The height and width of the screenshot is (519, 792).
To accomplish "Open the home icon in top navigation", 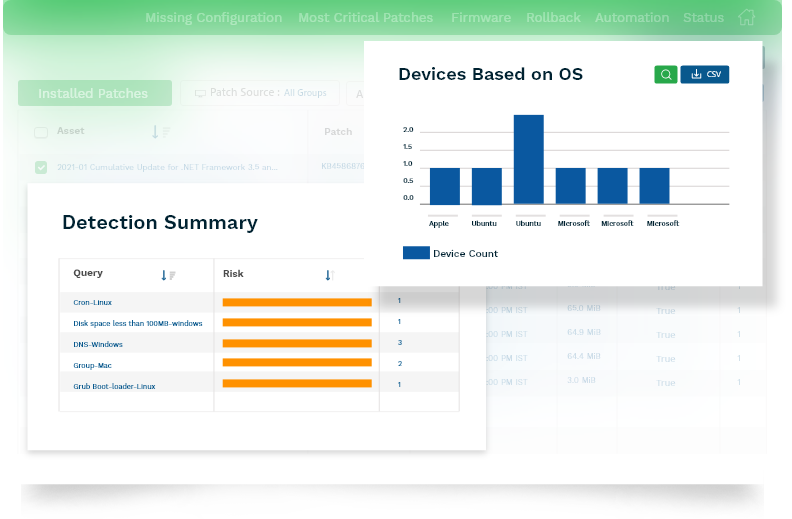I will tap(747, 17).
